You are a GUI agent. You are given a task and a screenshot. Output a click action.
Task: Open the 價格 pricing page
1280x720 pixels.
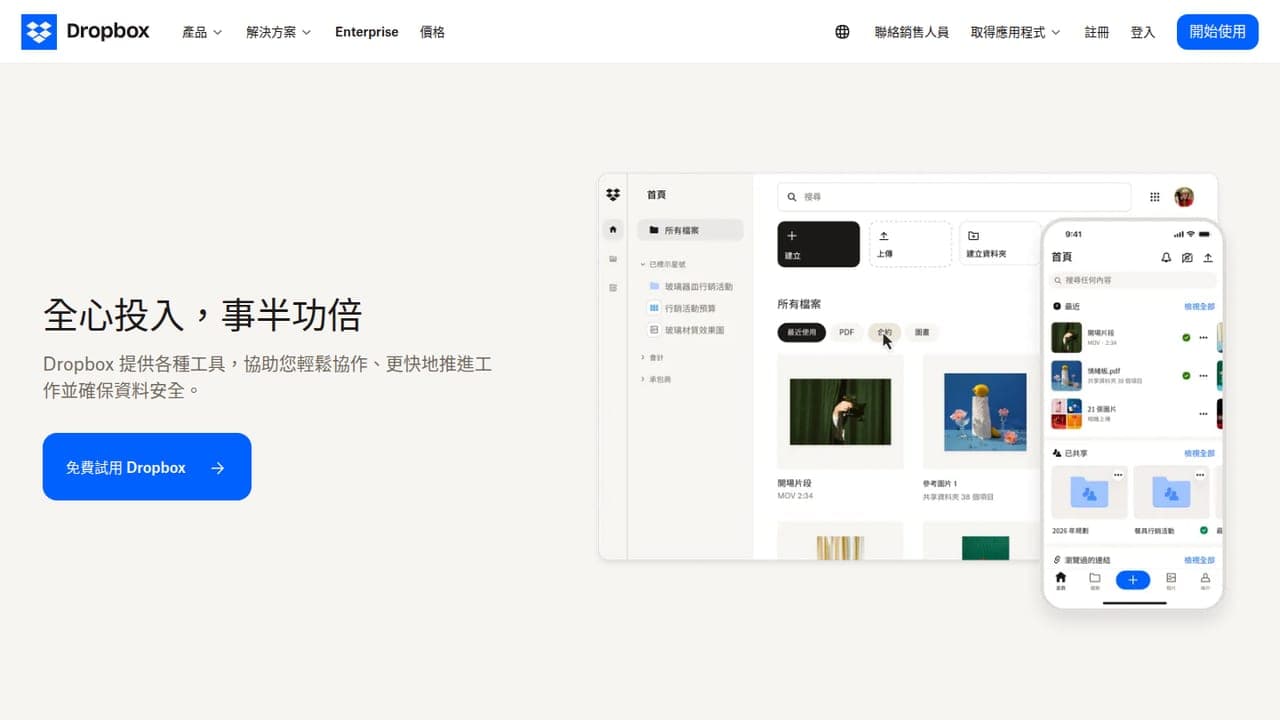pyautogui.click(x=432, y=32)
